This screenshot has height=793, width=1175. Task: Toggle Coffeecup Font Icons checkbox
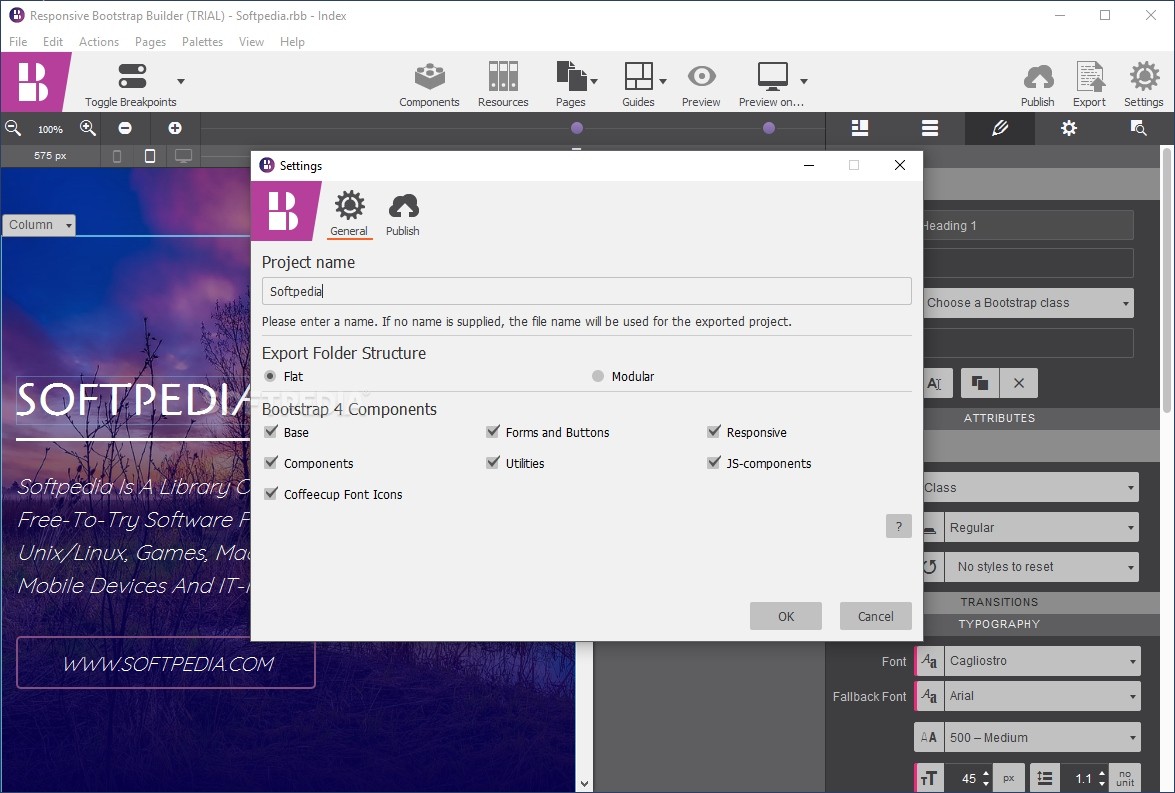[271, 493]
